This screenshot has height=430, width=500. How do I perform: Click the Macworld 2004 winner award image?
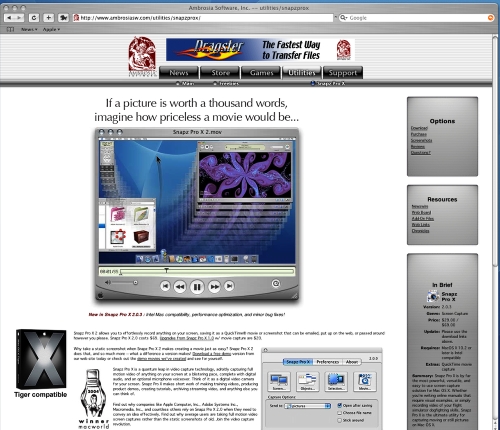coord(93,398)
